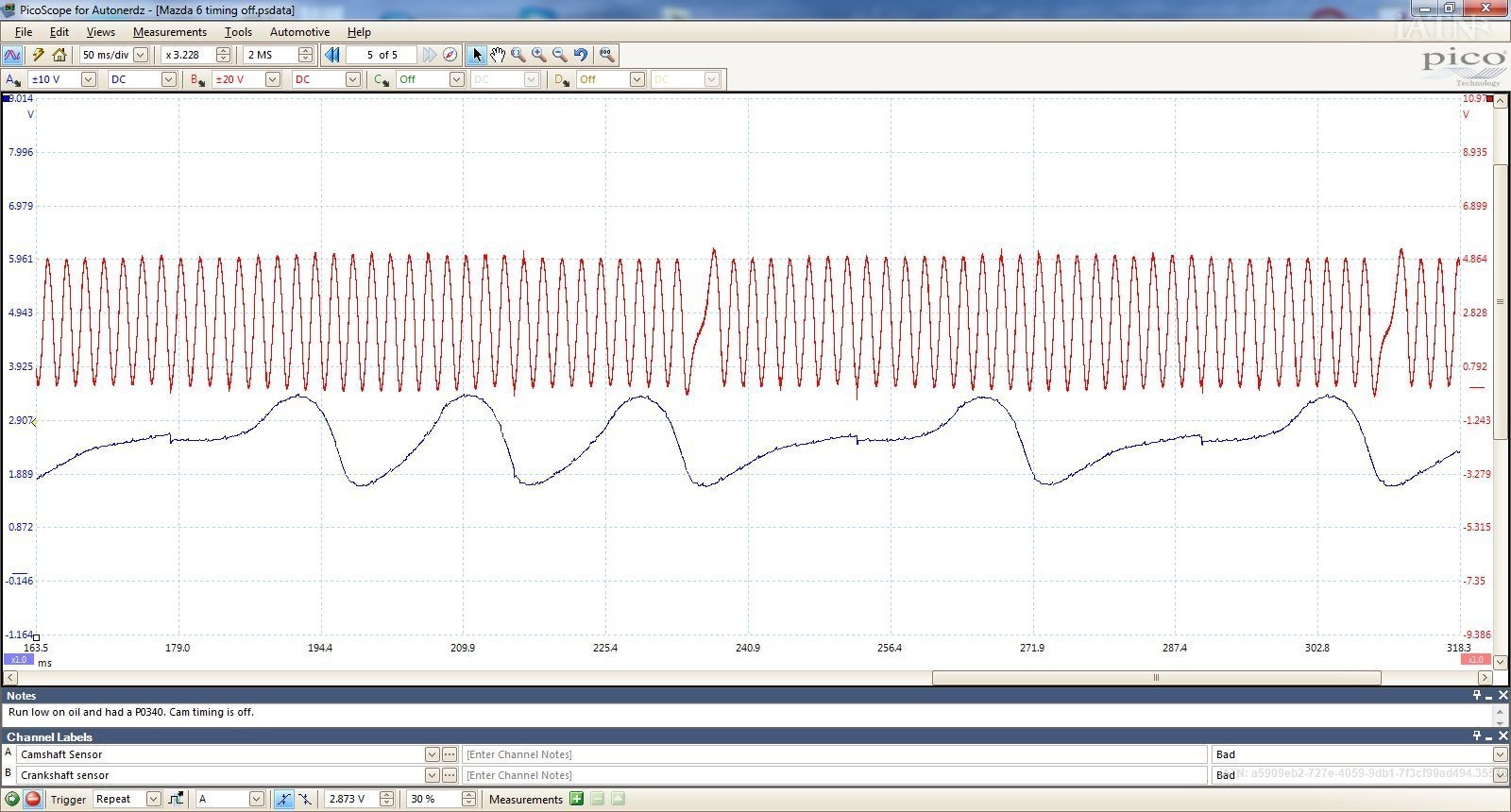Image resolution: width=1511 pixels, height=812 pixels.
Task: Click the home setup icon
Action: click(59, 55)
